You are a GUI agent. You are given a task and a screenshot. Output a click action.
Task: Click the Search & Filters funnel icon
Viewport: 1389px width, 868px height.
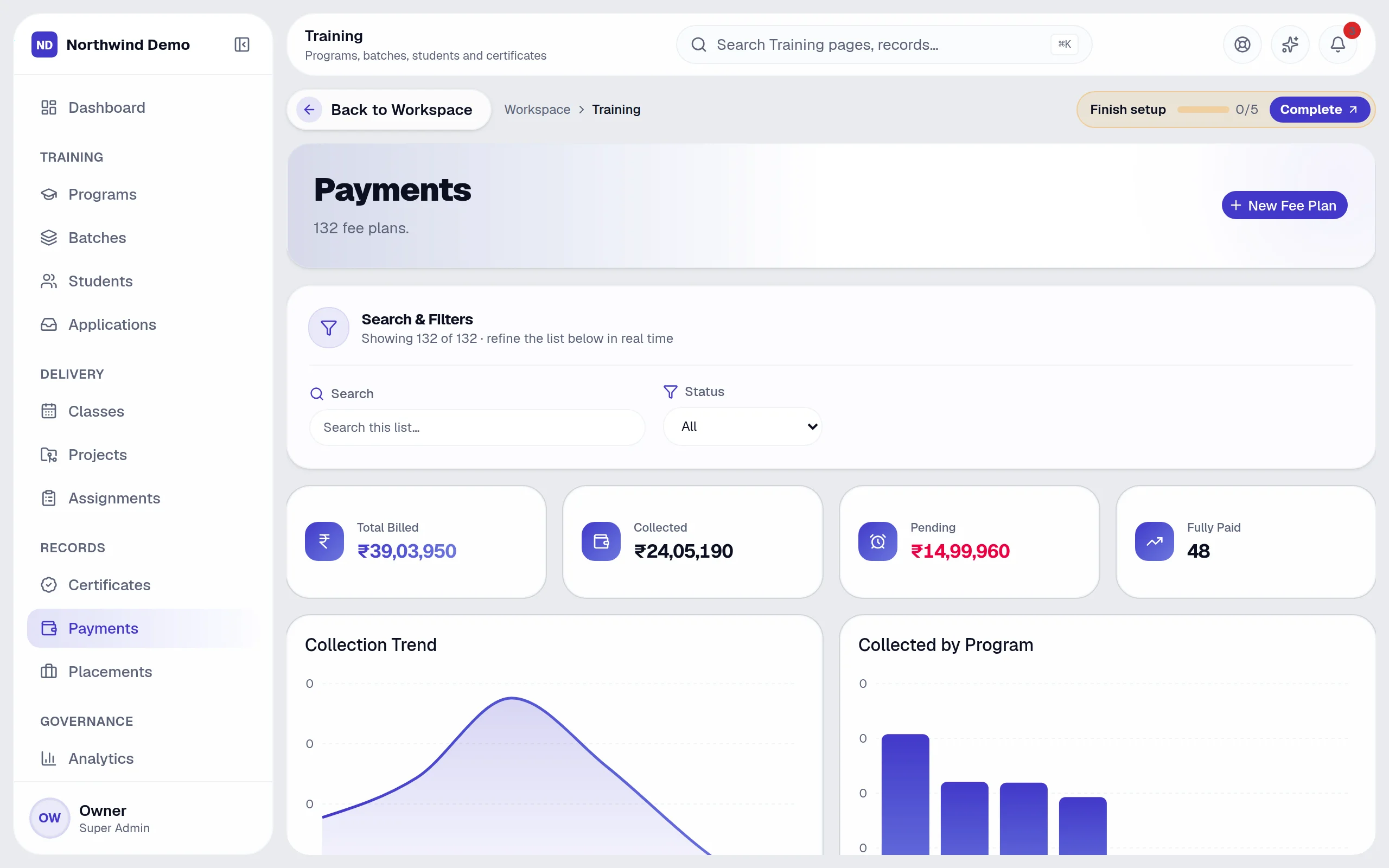point(329,328)
